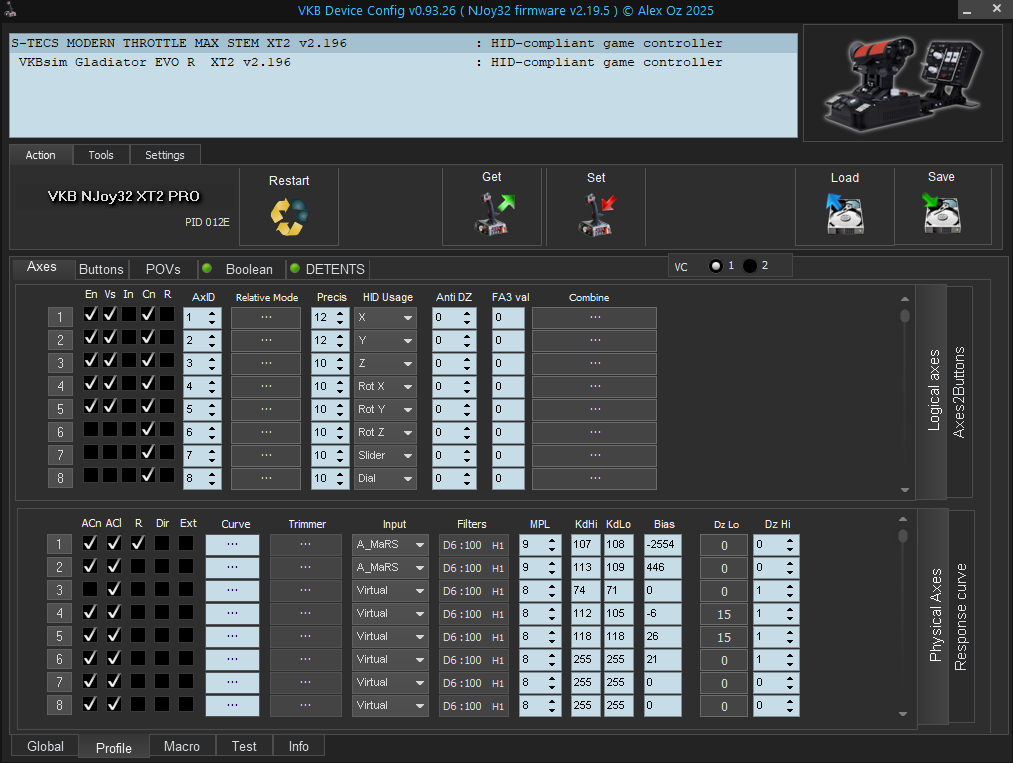Toggle En checkbox for logical axis 1
The height and width of the screenshot is (763, 1013).
pyautogui.click(x=91, y=314)
